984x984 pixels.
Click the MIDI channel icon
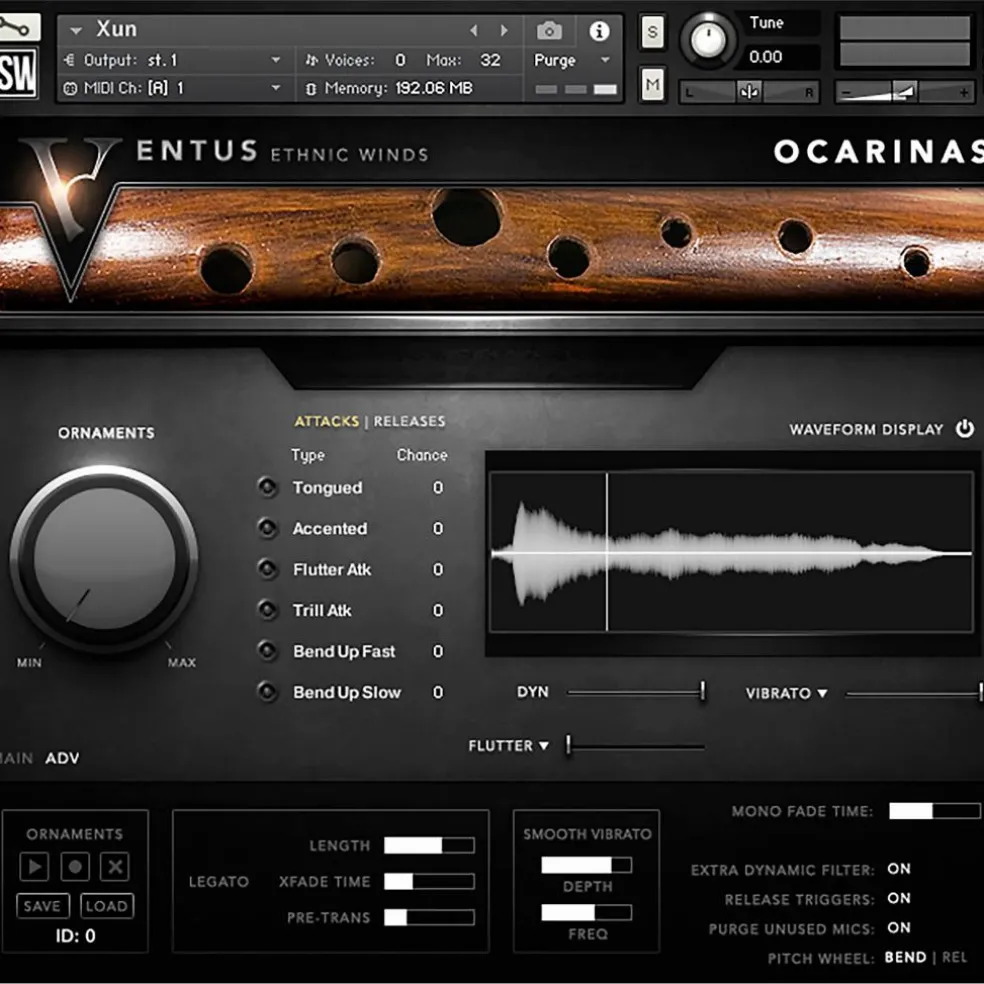pyautogui.click(x=70, y=88)
